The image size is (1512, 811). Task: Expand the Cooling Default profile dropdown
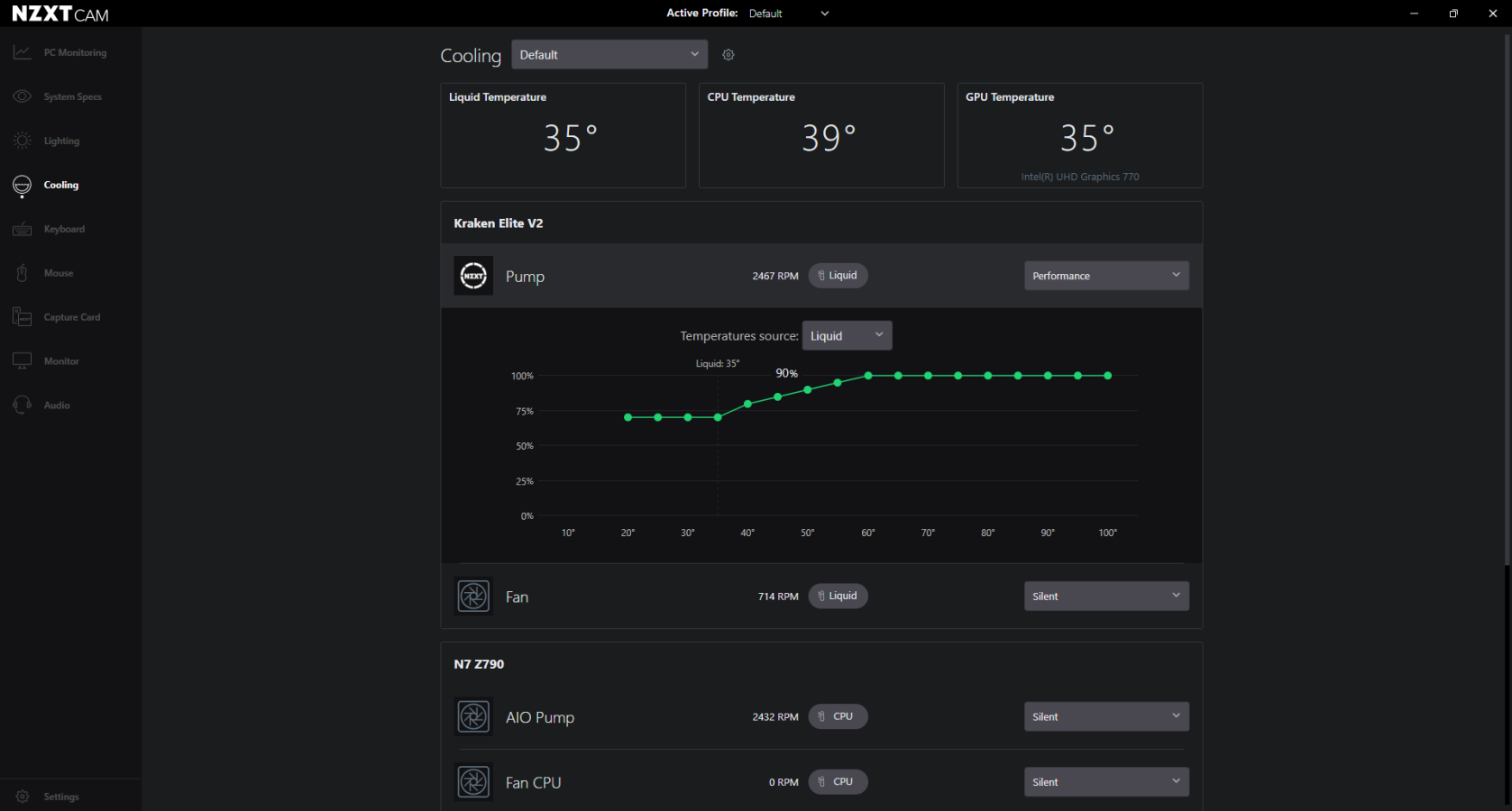(609, 55)
